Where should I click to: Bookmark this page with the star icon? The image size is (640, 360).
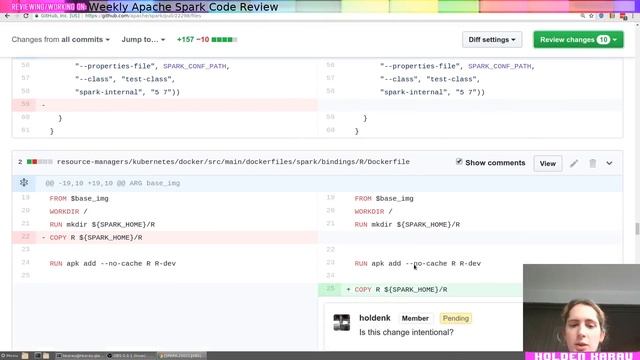point(591,16)
